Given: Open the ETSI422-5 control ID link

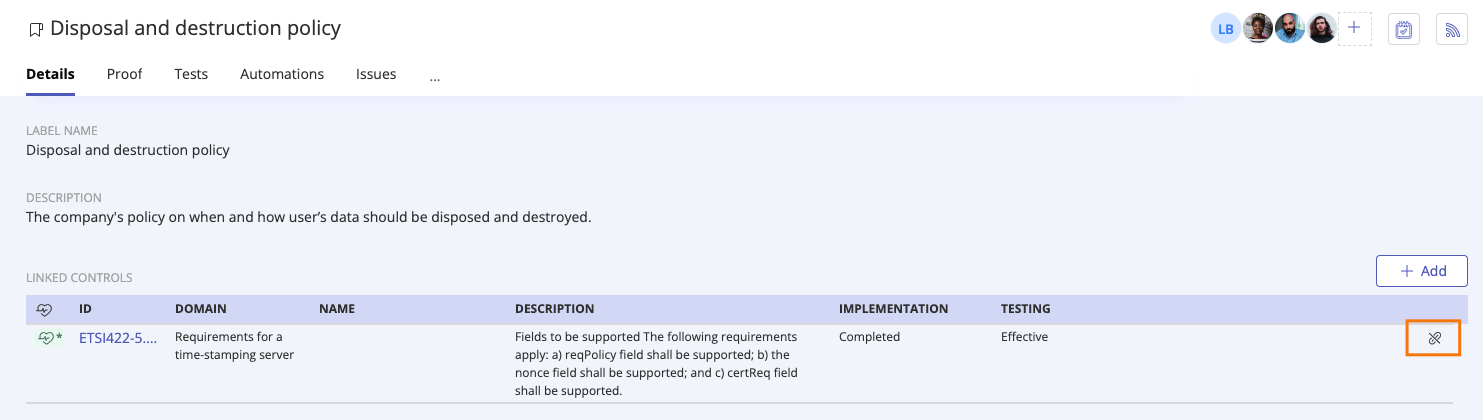Looking at the screenshot, I should pos(118,337).
